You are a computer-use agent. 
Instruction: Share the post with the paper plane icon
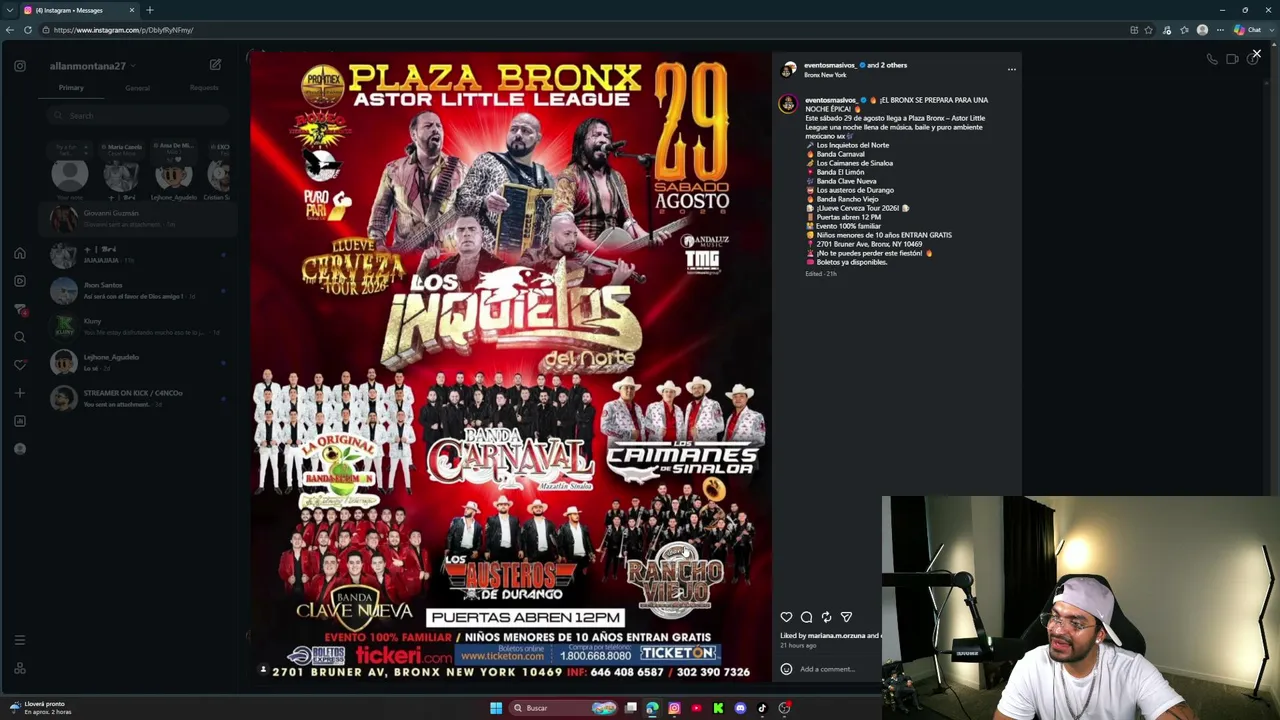[x=846, y=617]
